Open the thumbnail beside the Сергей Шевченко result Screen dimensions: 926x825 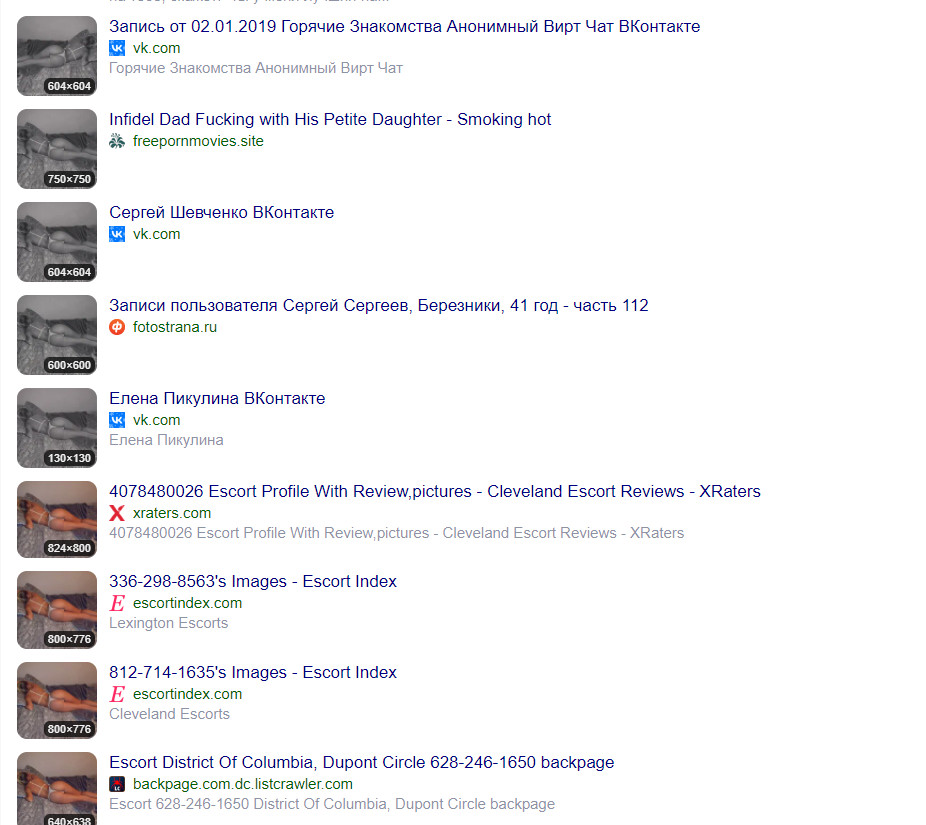tap(57, 242)
